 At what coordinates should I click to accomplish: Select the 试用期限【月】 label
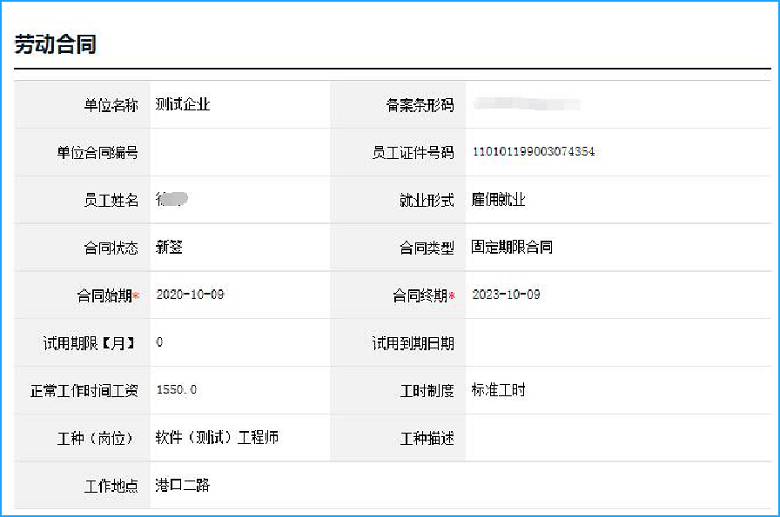(90, 343)
